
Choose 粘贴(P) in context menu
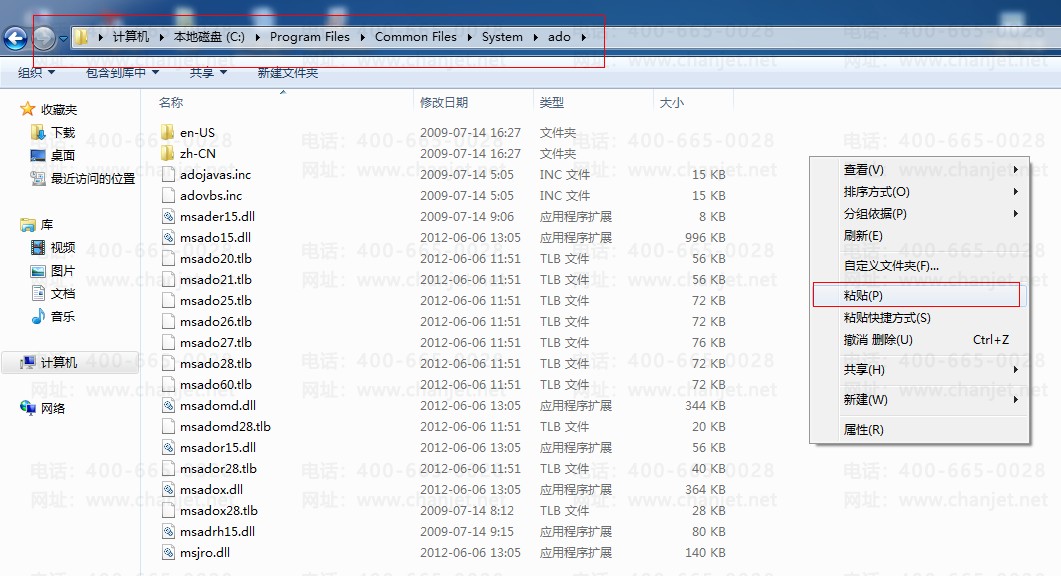pyautogui.click(x=920, y=295)
